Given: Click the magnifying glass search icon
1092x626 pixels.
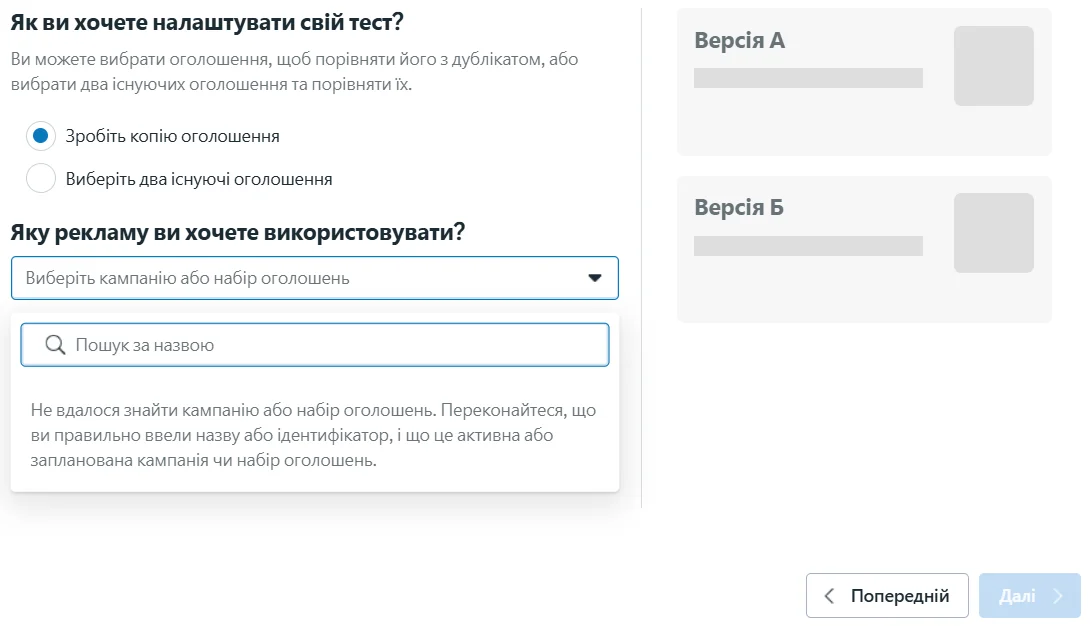Looking at the screenshot, I should click(55, 344).
